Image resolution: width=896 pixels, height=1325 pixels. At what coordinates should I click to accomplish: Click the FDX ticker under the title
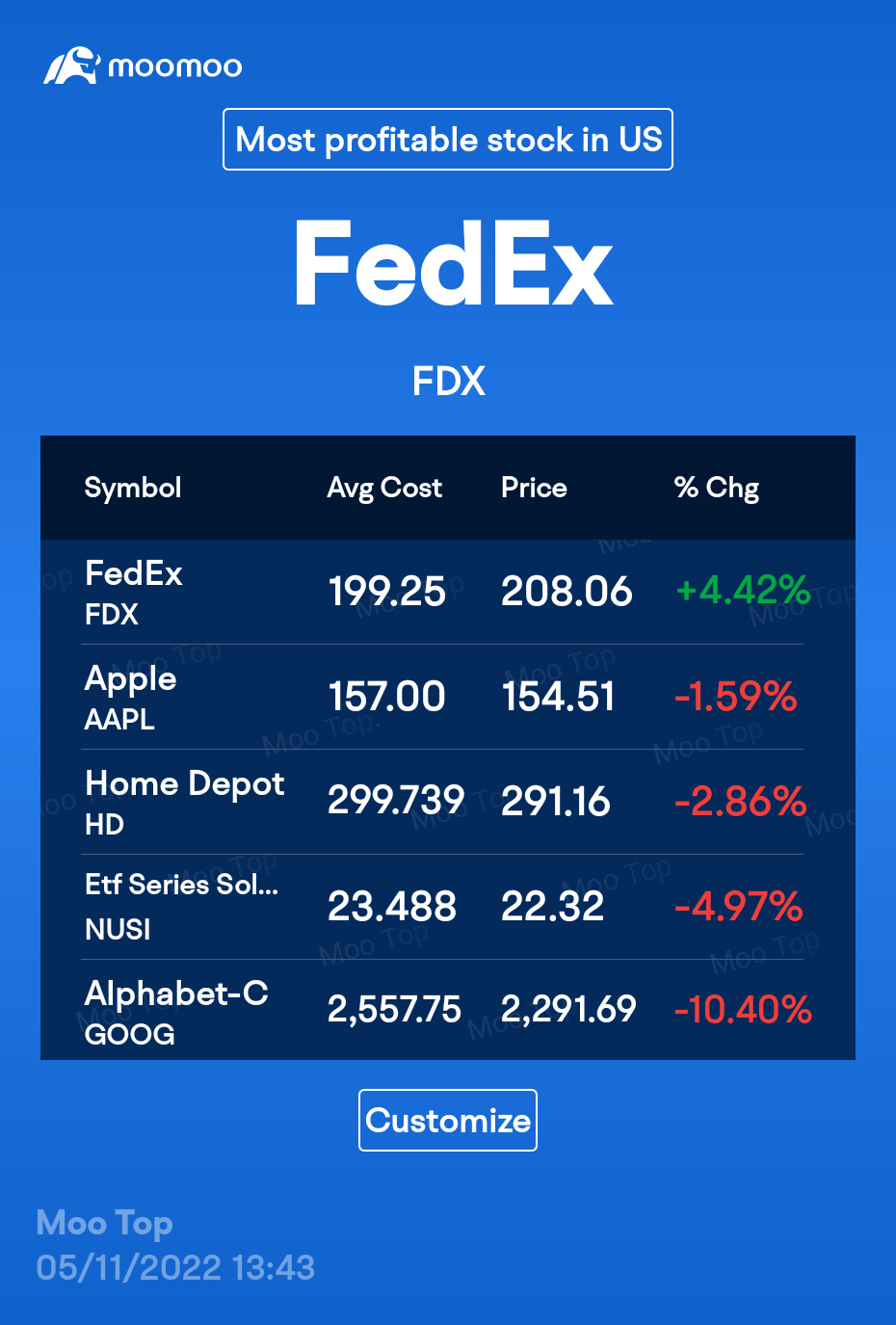click(x=449, y=382)
